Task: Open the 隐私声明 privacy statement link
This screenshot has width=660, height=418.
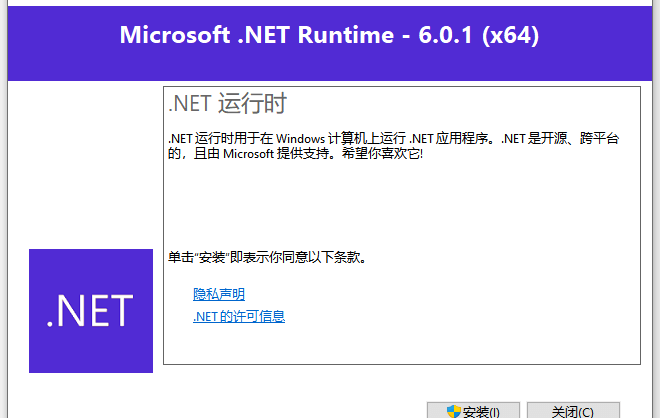Action: 219,294
